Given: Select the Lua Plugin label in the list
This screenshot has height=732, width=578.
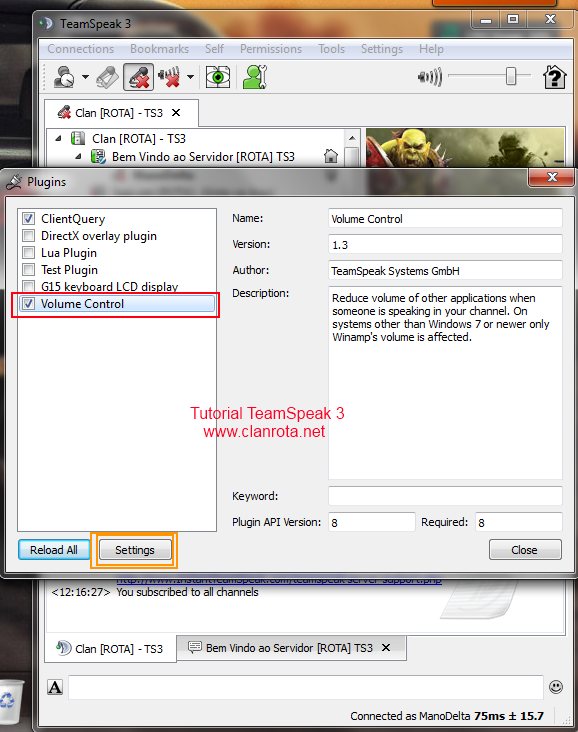Looking at the screenshot, I should coord(69,253).
